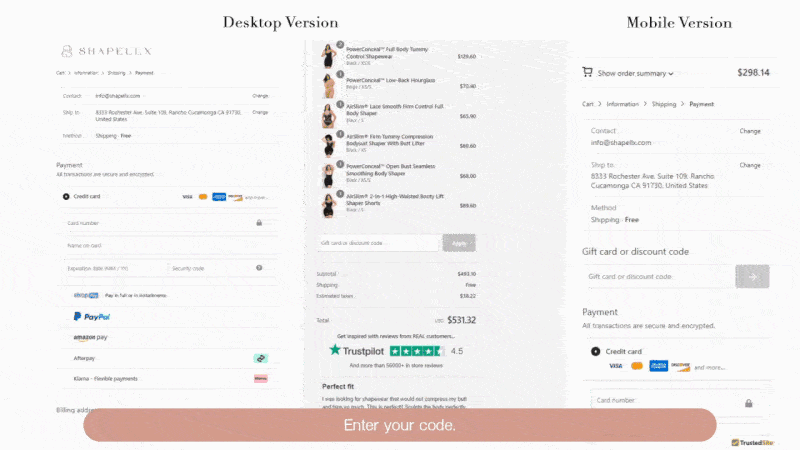This screenshot has width=800, height=450.
Task: Click the security code help question icon
Action: tap(259, 268)
